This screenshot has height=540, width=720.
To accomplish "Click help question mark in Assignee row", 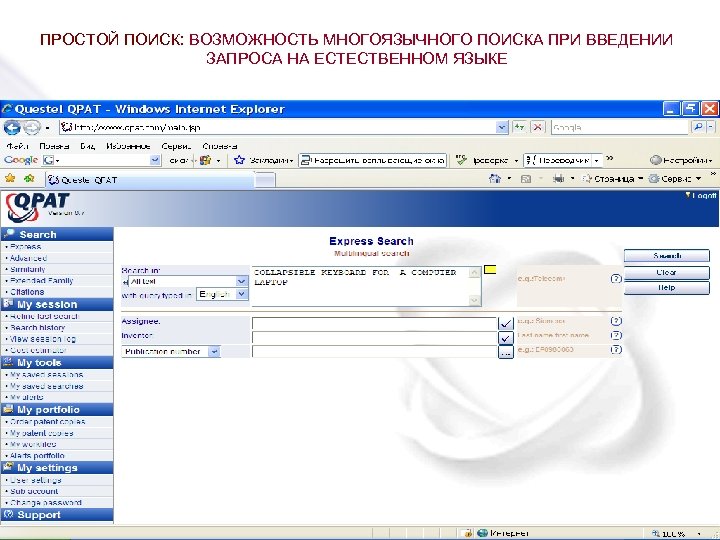I will [x=616, y=321].
